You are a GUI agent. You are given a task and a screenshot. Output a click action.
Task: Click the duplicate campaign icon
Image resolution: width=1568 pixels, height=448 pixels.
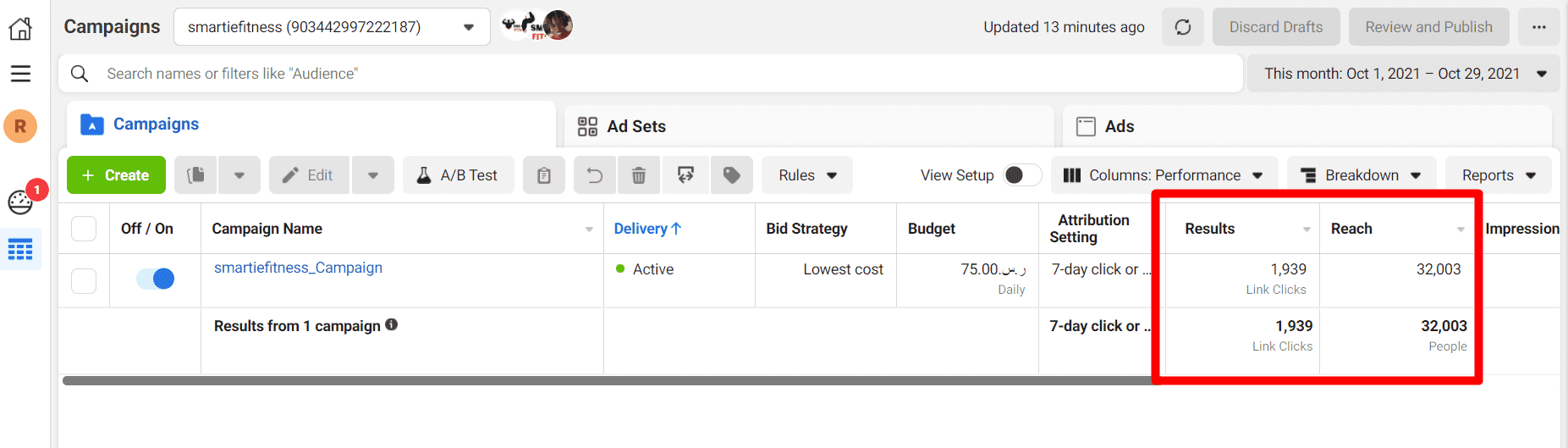(x=195, y=175)
